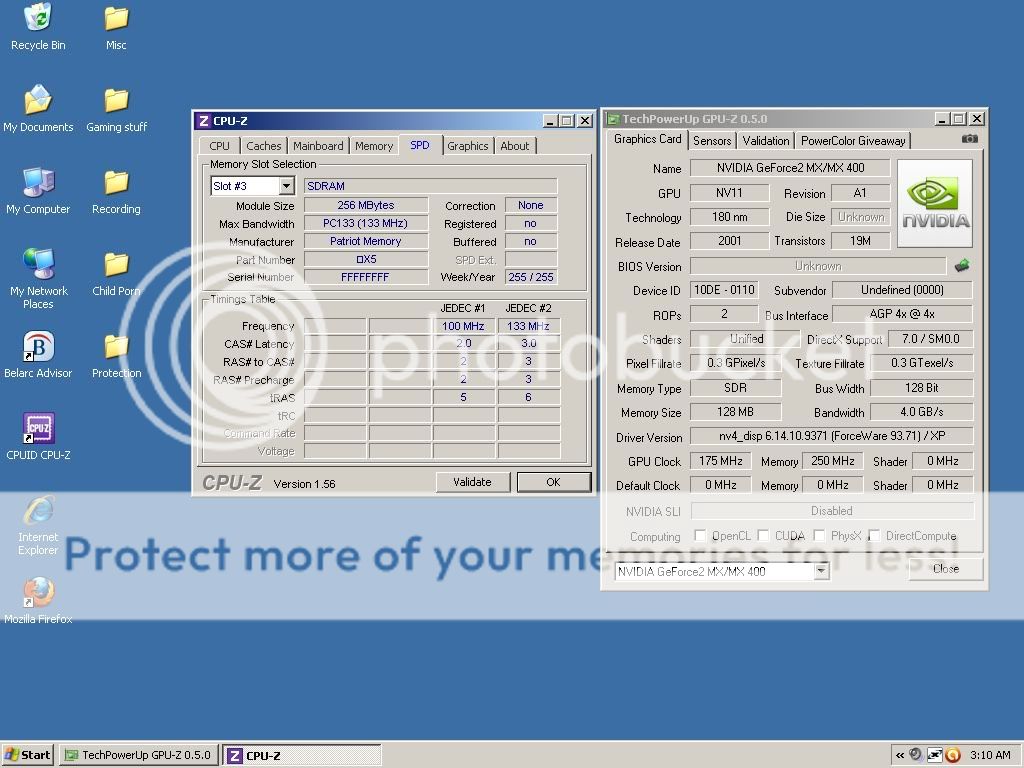Click the Close button in GPU-Z
The image size is (1024, 768).
tap(945, 568)
